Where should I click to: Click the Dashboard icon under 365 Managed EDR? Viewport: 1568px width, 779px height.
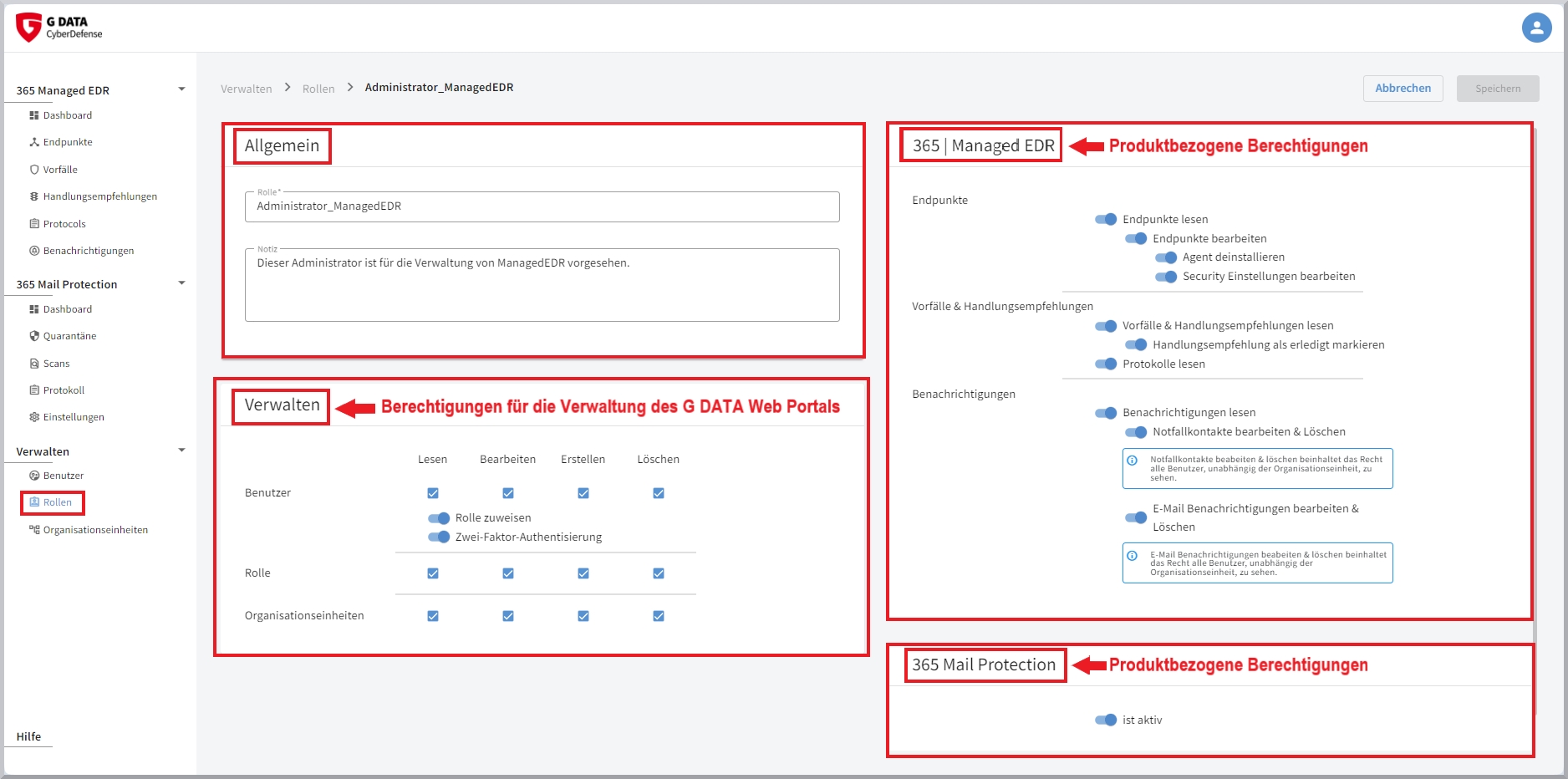click(34, 115)
